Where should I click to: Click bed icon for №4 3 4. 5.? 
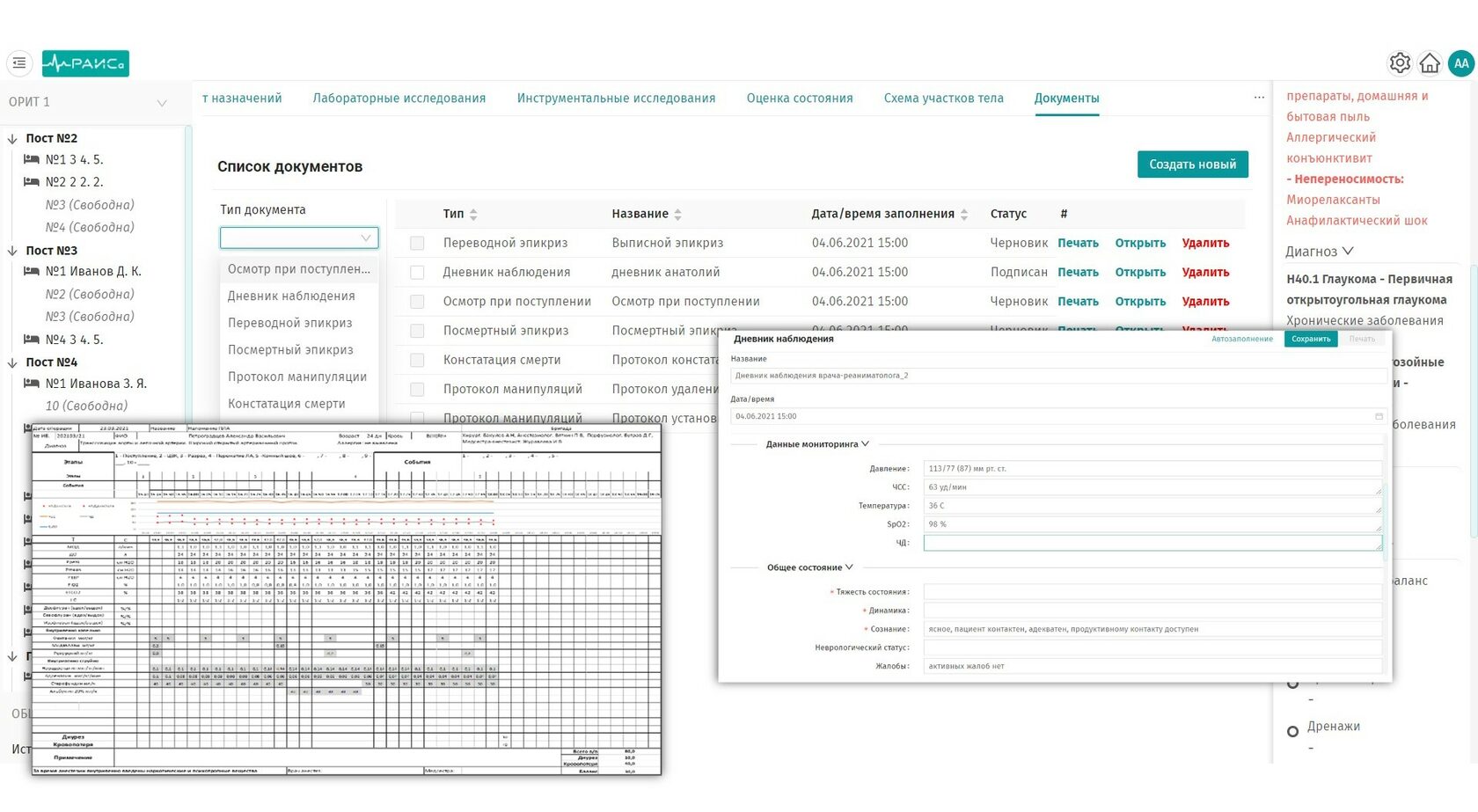click(32, 340)
